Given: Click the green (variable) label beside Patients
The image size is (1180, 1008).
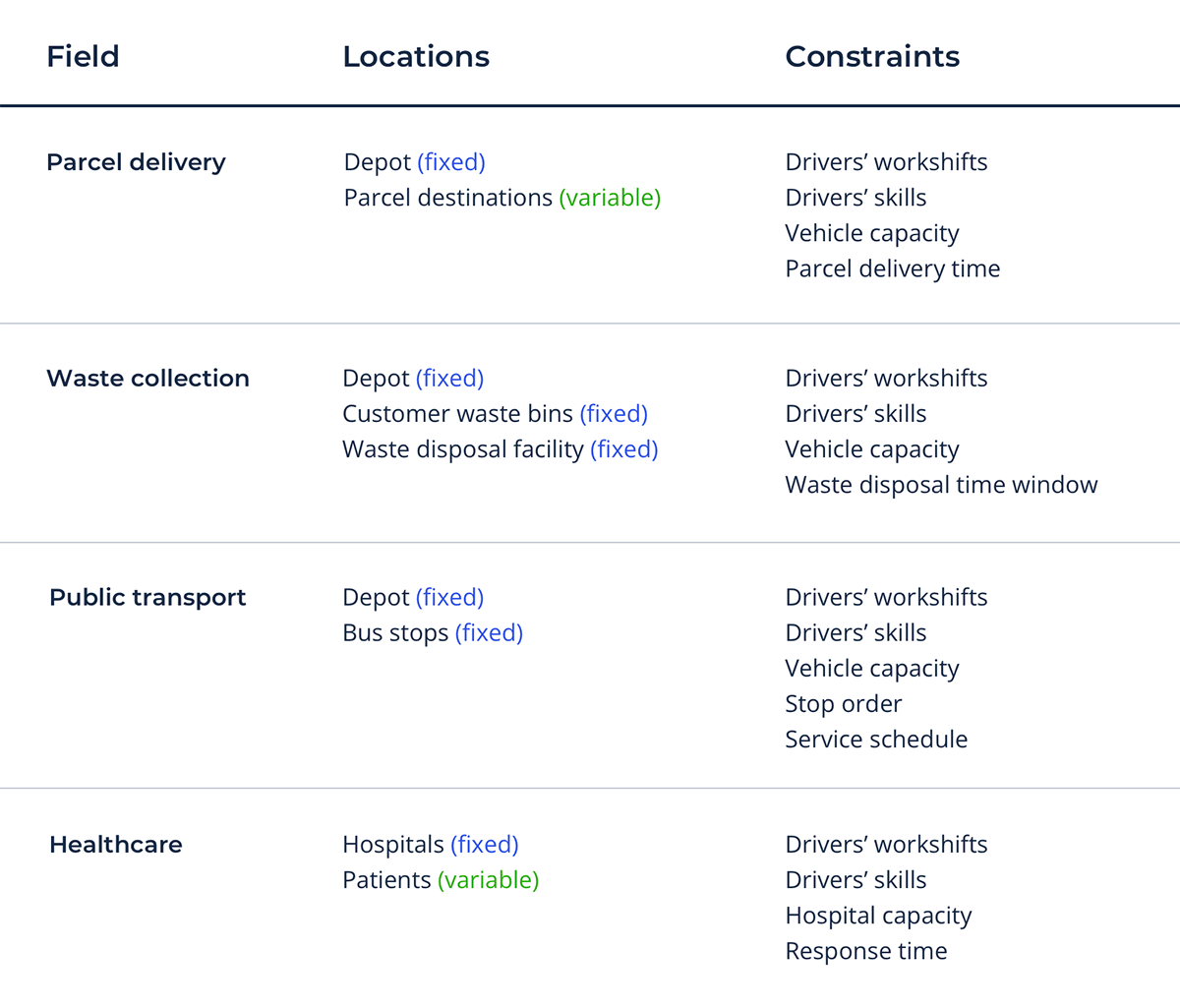Looking at the screenshot, I should 488,880.
